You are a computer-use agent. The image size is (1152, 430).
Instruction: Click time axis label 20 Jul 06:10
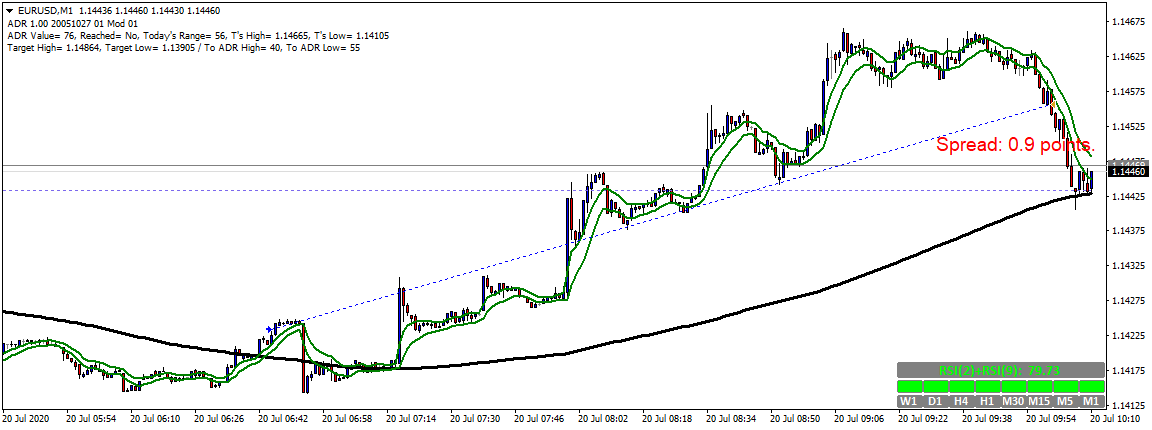(155, 418)
